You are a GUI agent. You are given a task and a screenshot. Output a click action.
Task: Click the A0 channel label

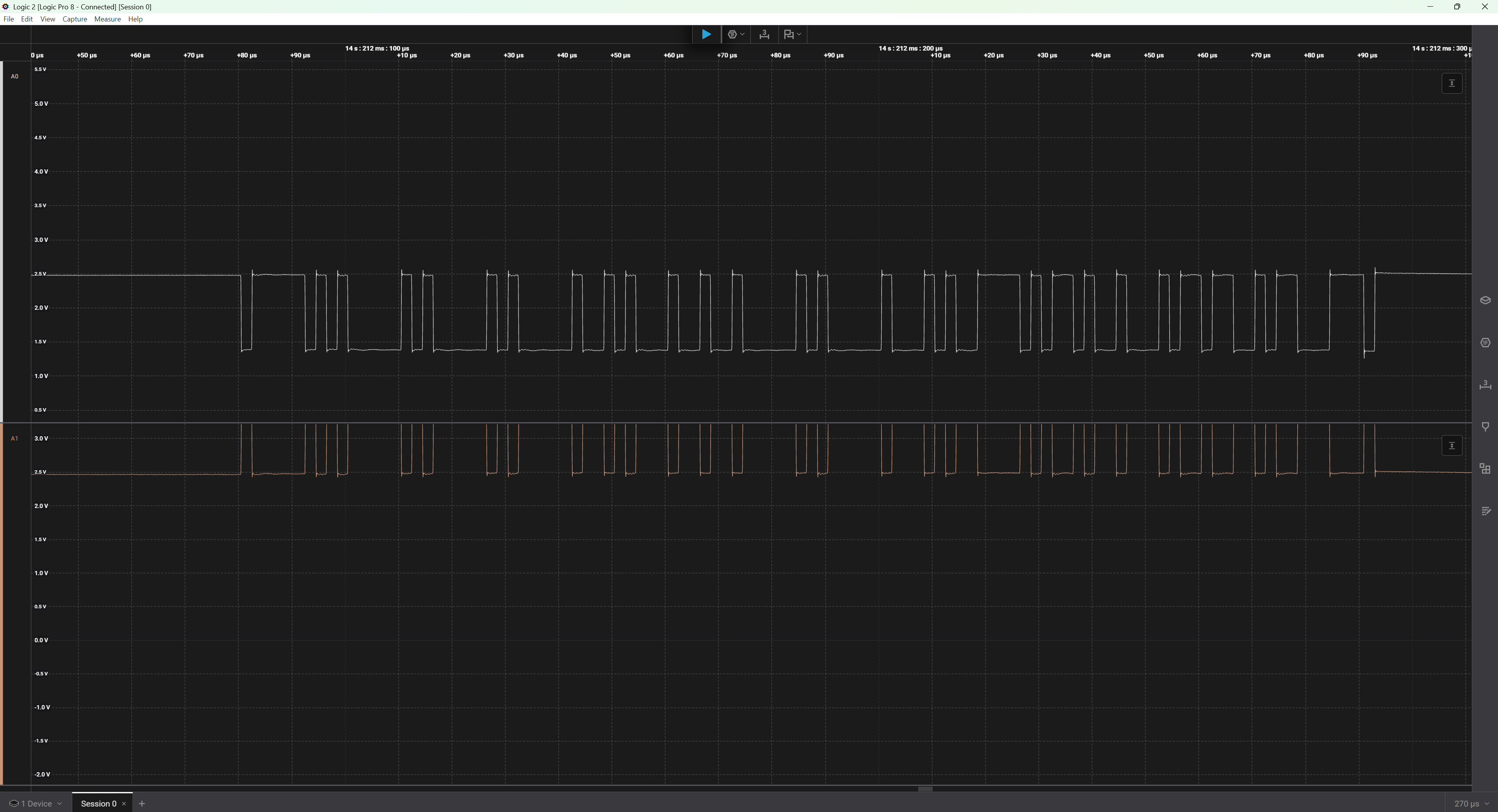point(14,76)
